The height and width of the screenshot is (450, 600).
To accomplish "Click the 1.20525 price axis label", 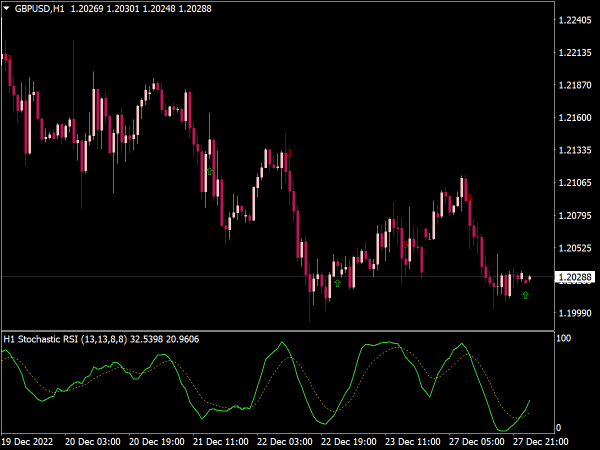I will click(x=575, y=248).
